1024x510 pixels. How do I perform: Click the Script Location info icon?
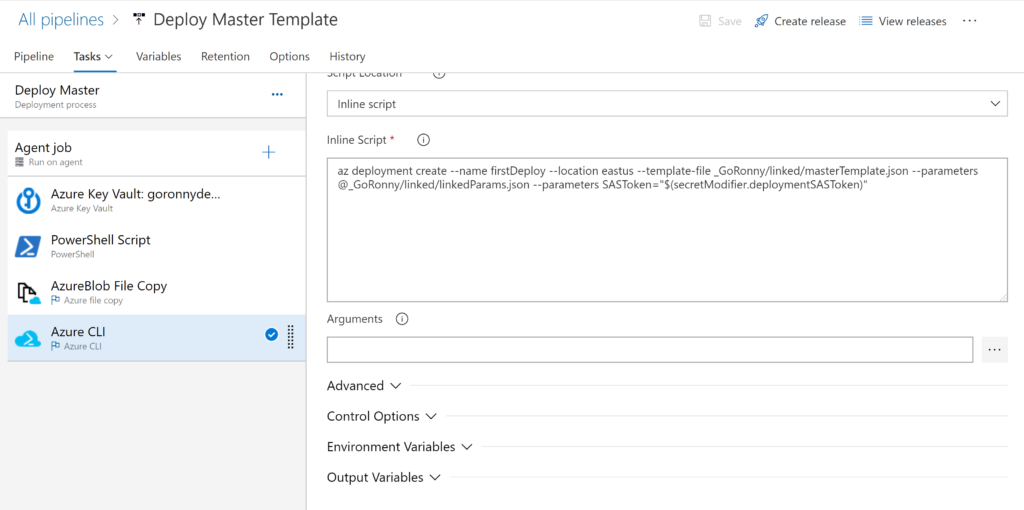[x=439, y=74]
